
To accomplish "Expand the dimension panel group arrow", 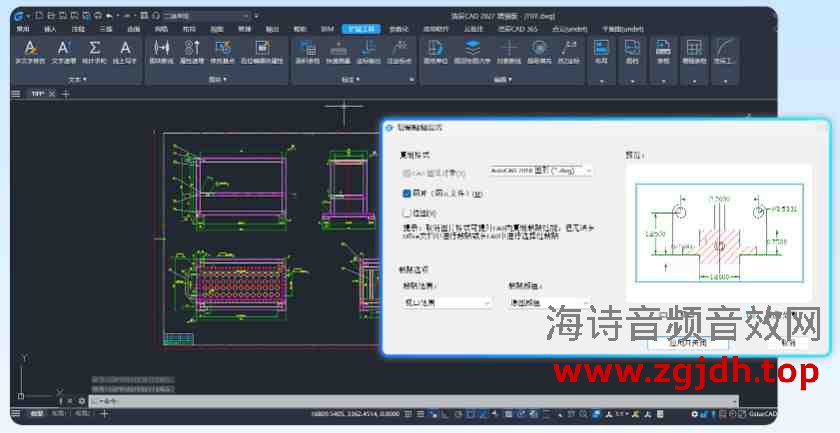I will pyautogui.click(x=357, y=80).
